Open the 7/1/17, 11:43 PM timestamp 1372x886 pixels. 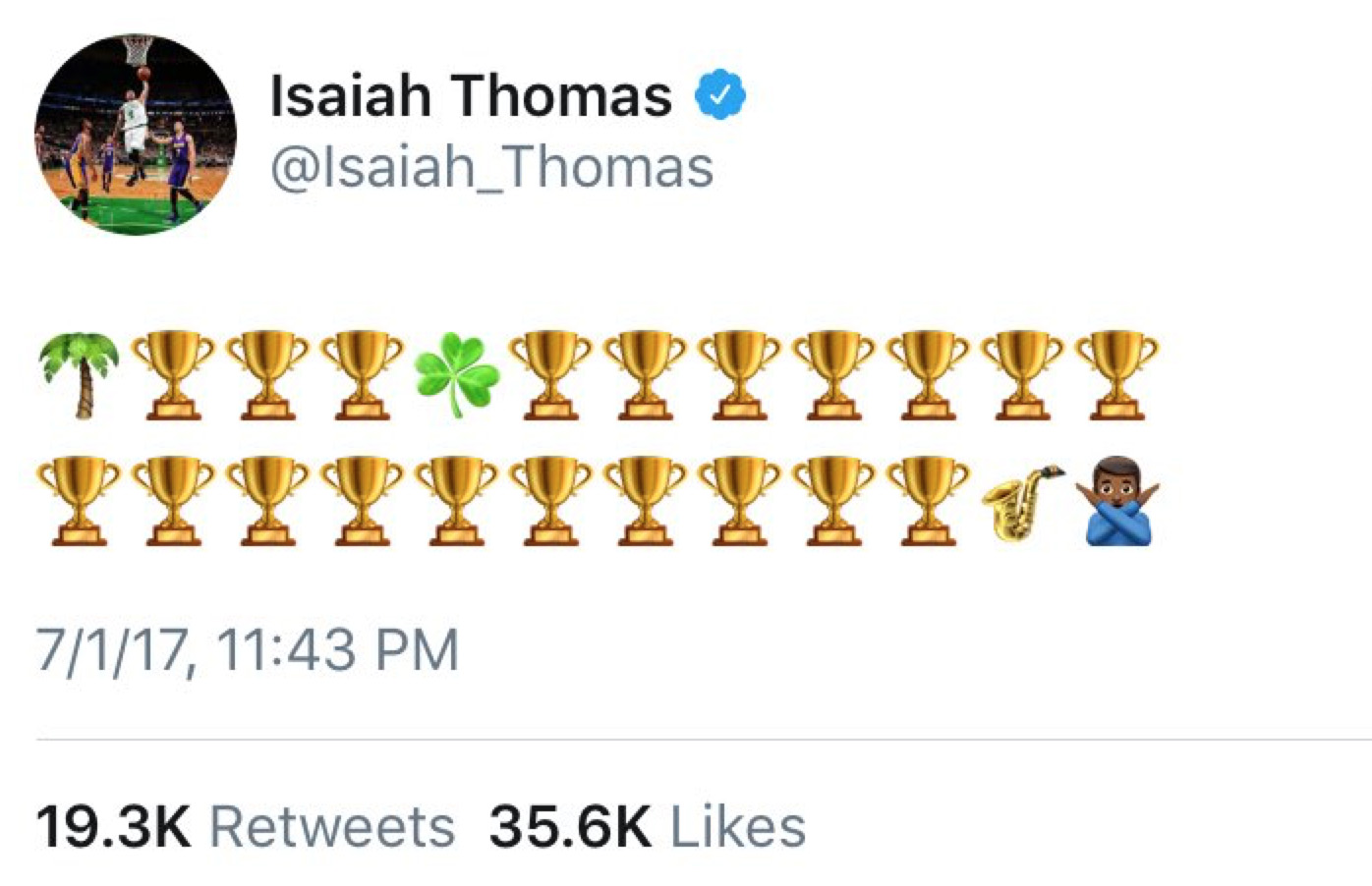pyautogui.click(x=248, y=650)
